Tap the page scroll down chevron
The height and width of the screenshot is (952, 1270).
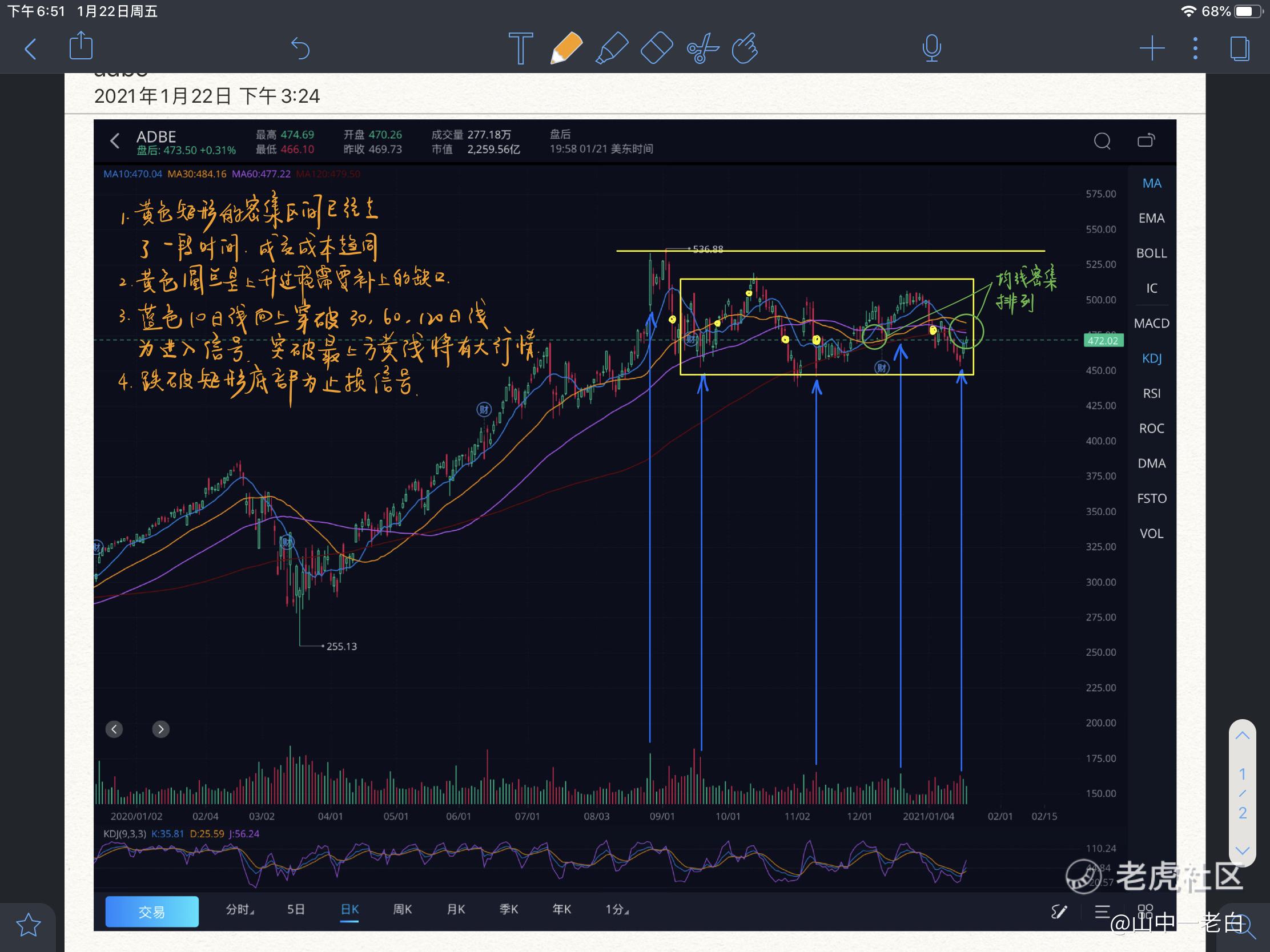pyautogui.click(x=1242, y=850)
